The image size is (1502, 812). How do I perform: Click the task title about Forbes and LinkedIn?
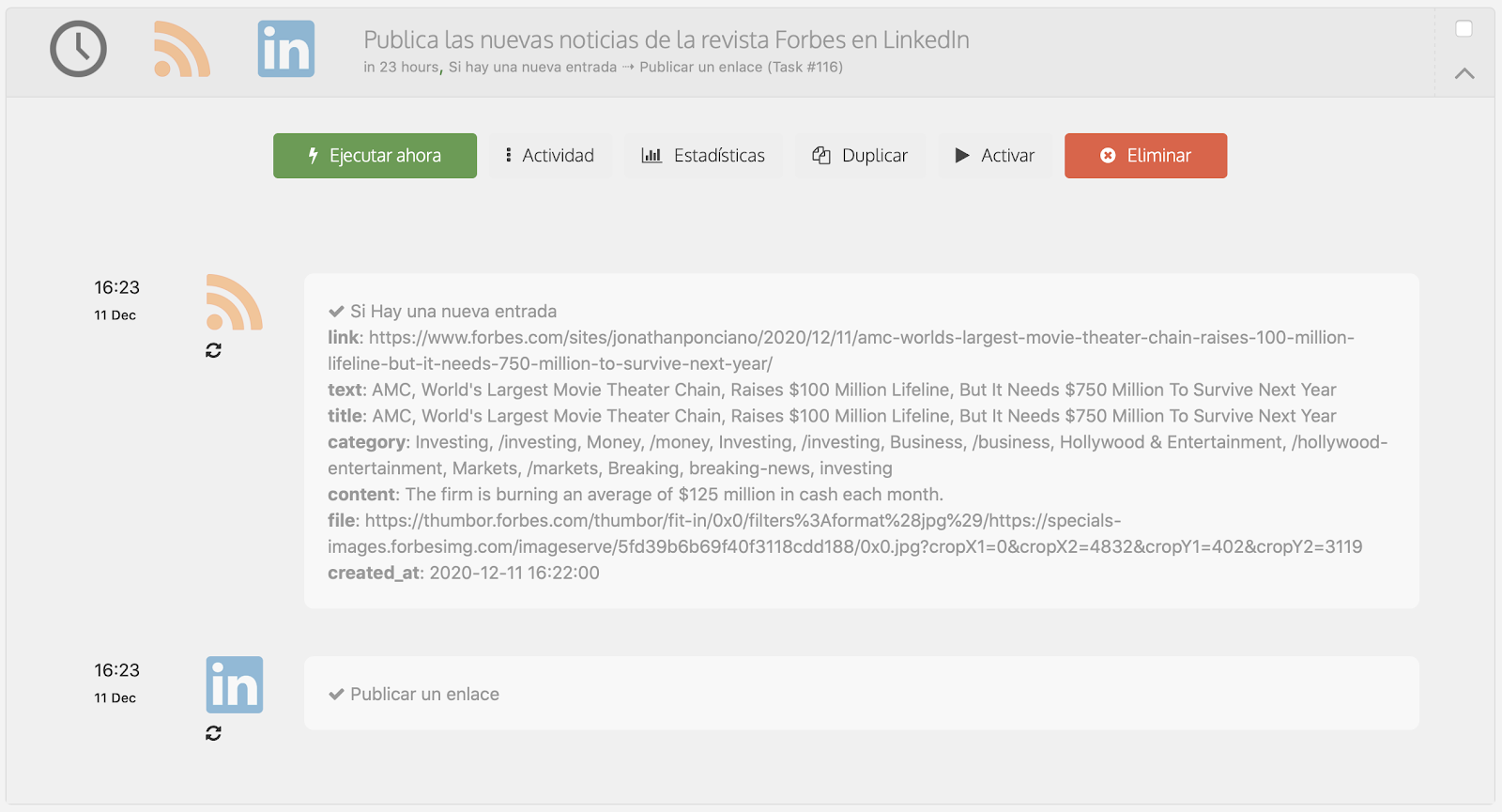(x=667, y=39)
